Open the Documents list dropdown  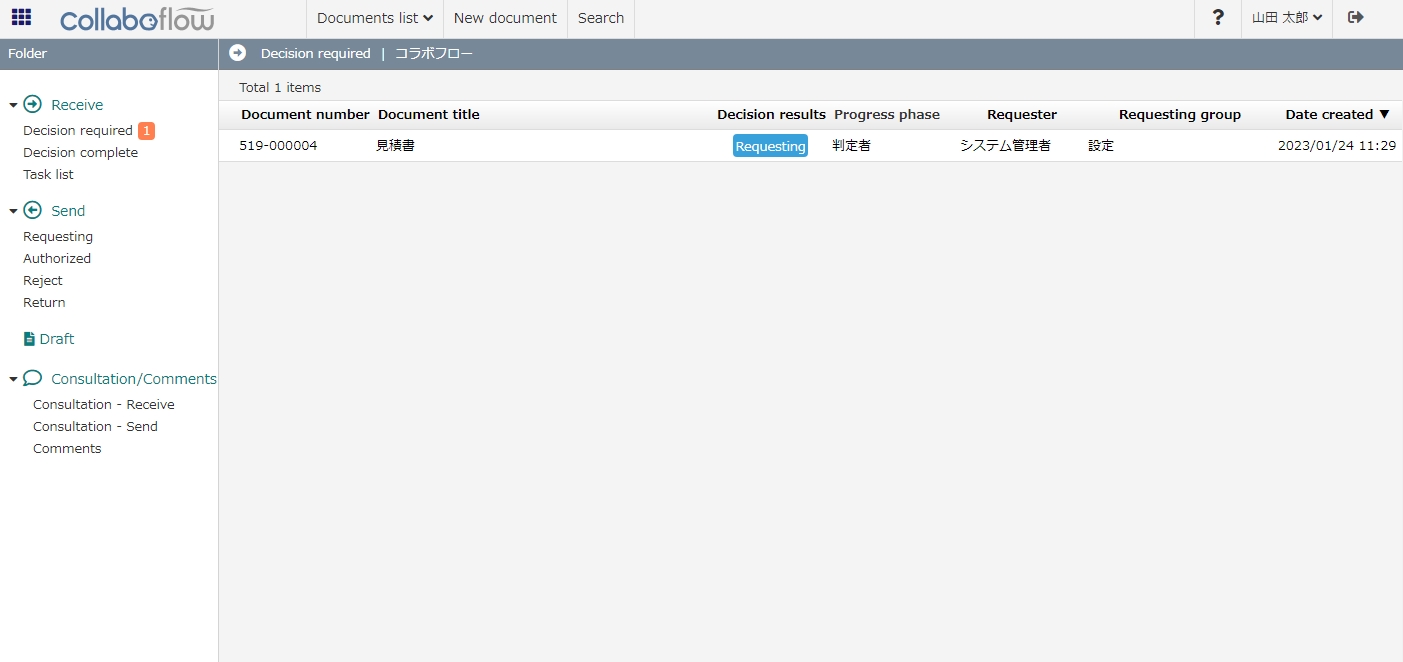pos(375,18)
